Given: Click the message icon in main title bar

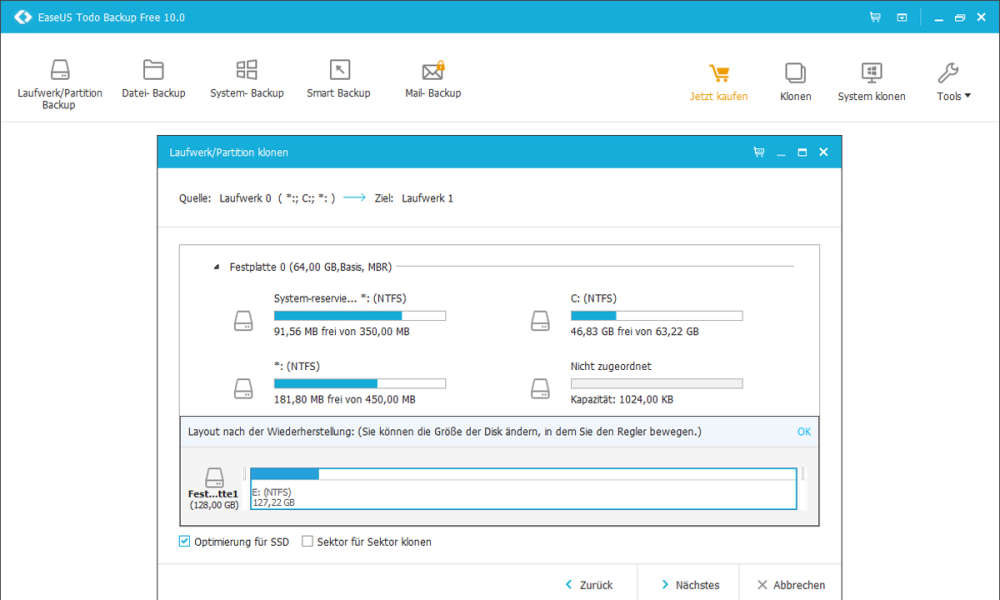Looking at the screenshot, I should coord(902,17).
